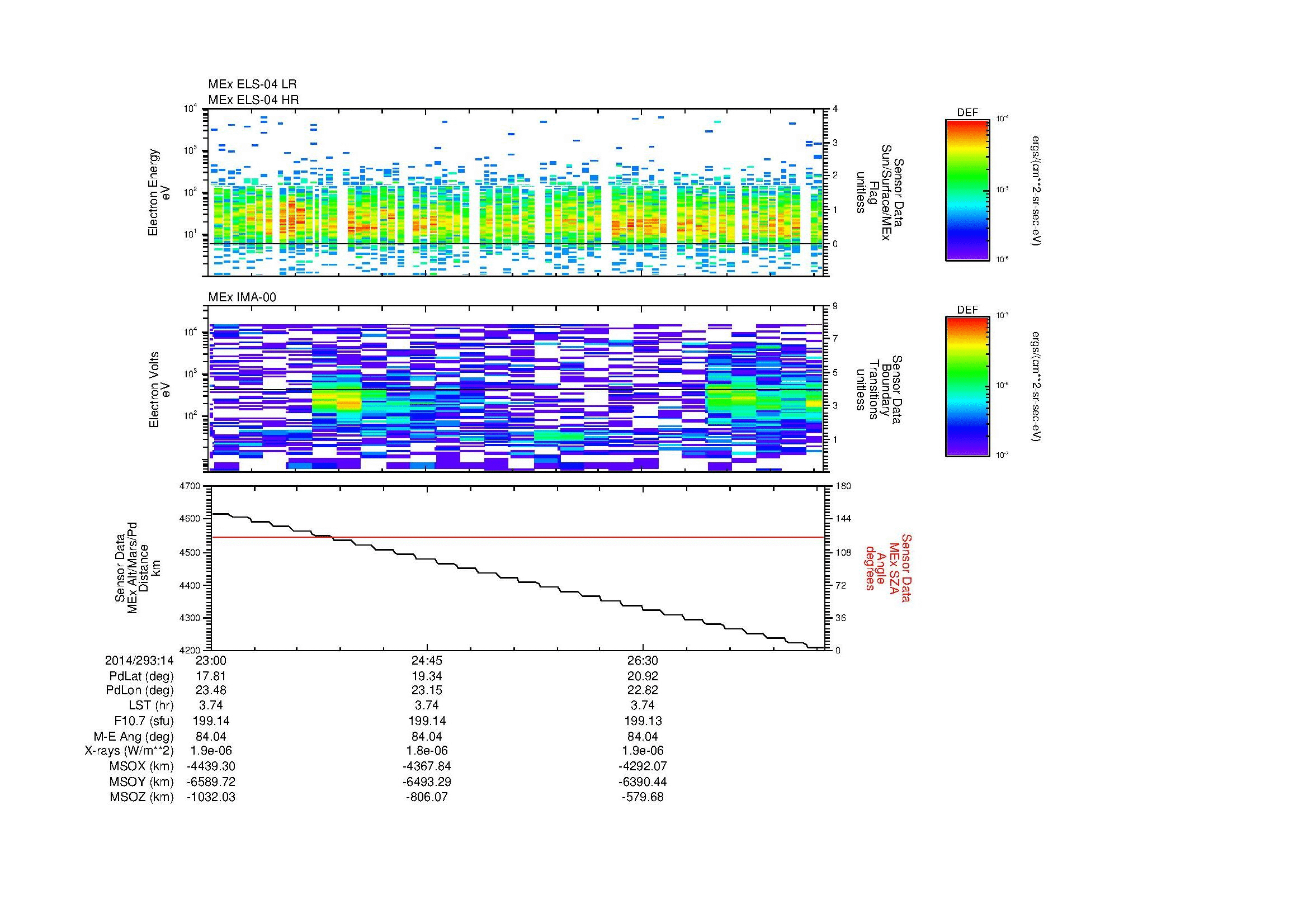This screenshot has height=924, width=1308.
Task: Click the lower color bar units label
Action: tap(1036, 387)
